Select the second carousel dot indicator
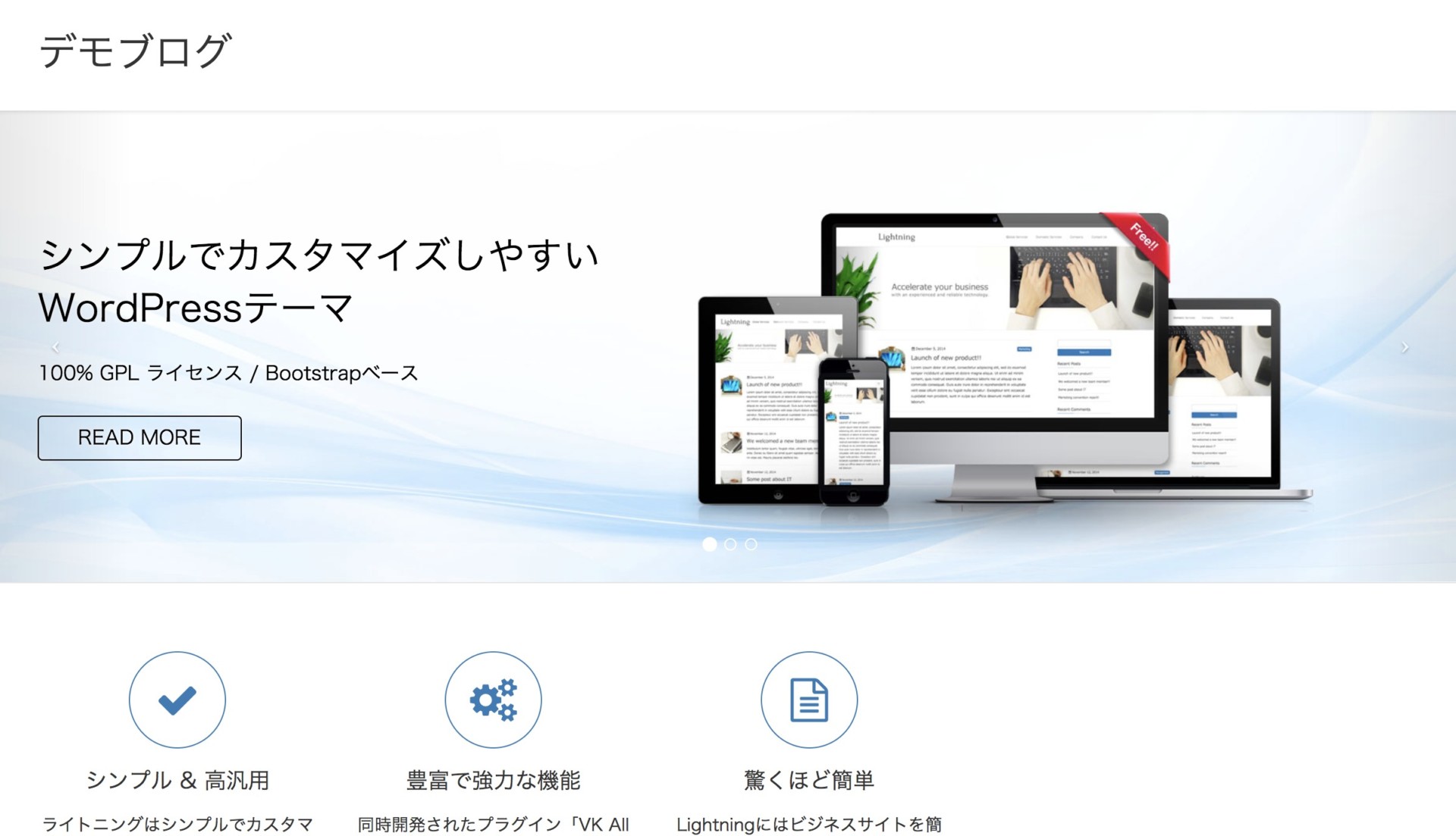This screenshot has height=836, width=1456. (729, 544)
